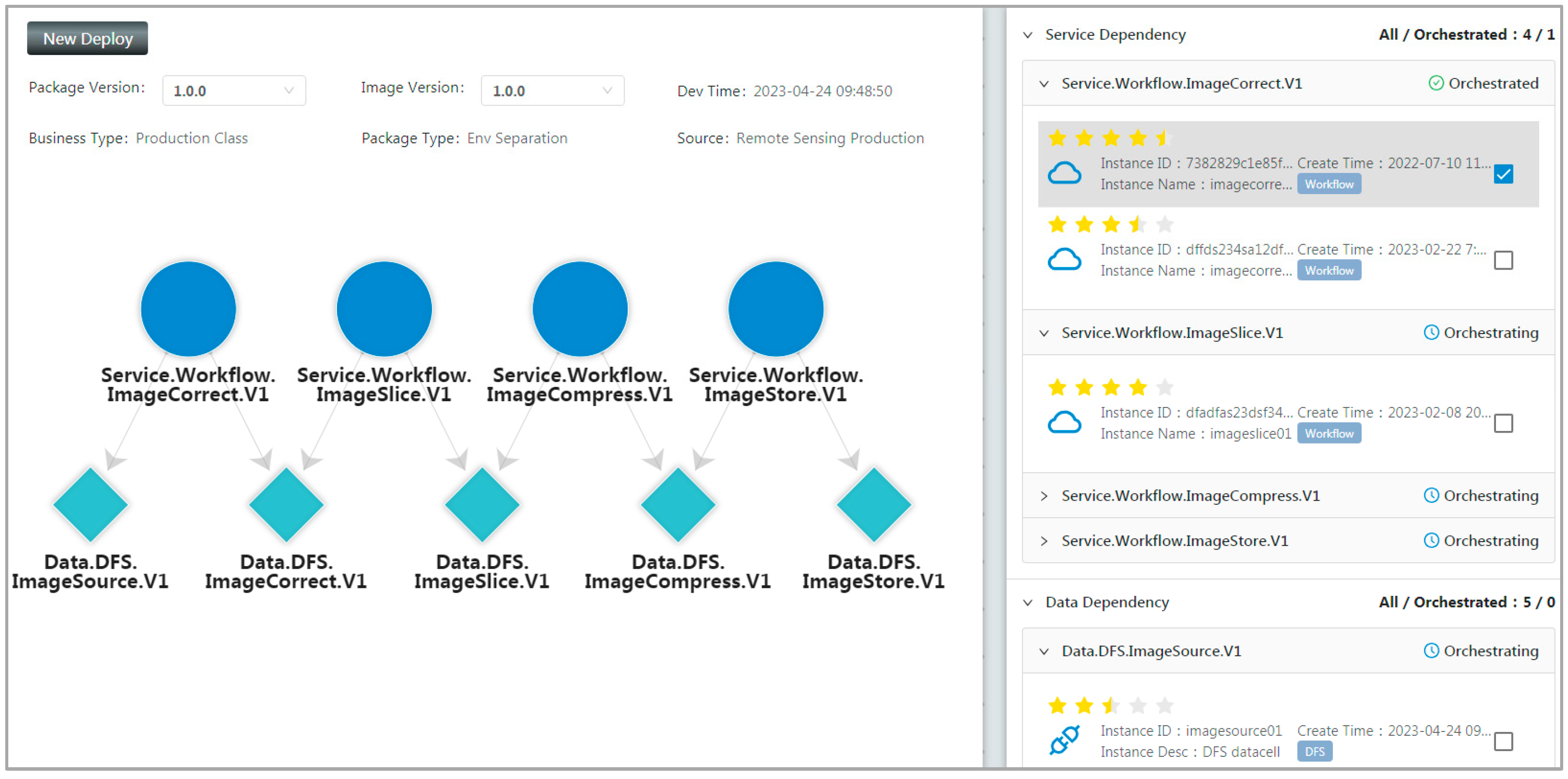Select the Service.Workflow.ImageStore.V1 circle node
1568x779 pixels.
click(775, 309)
